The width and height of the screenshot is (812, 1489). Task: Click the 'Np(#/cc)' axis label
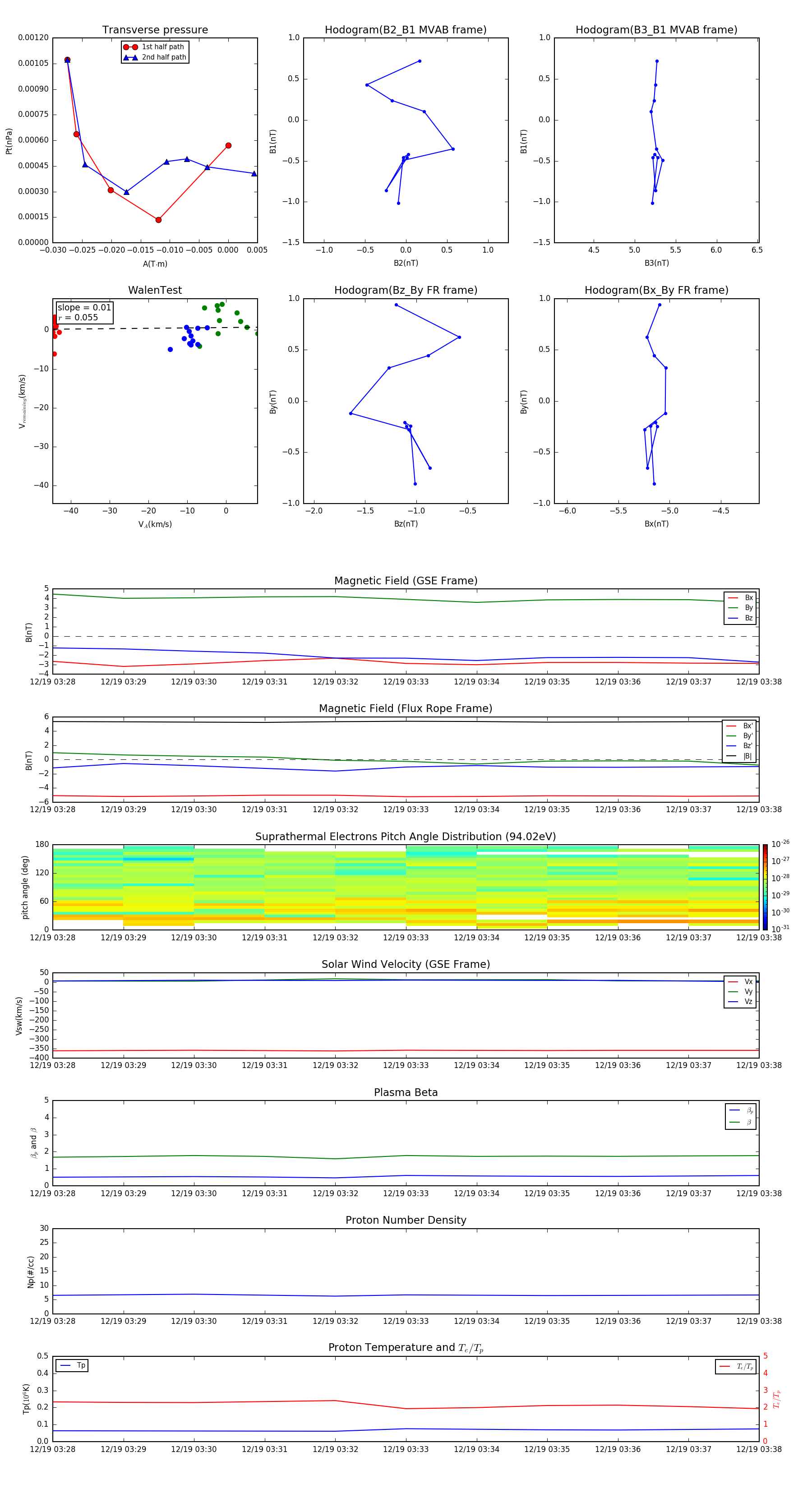[31, 1271]
